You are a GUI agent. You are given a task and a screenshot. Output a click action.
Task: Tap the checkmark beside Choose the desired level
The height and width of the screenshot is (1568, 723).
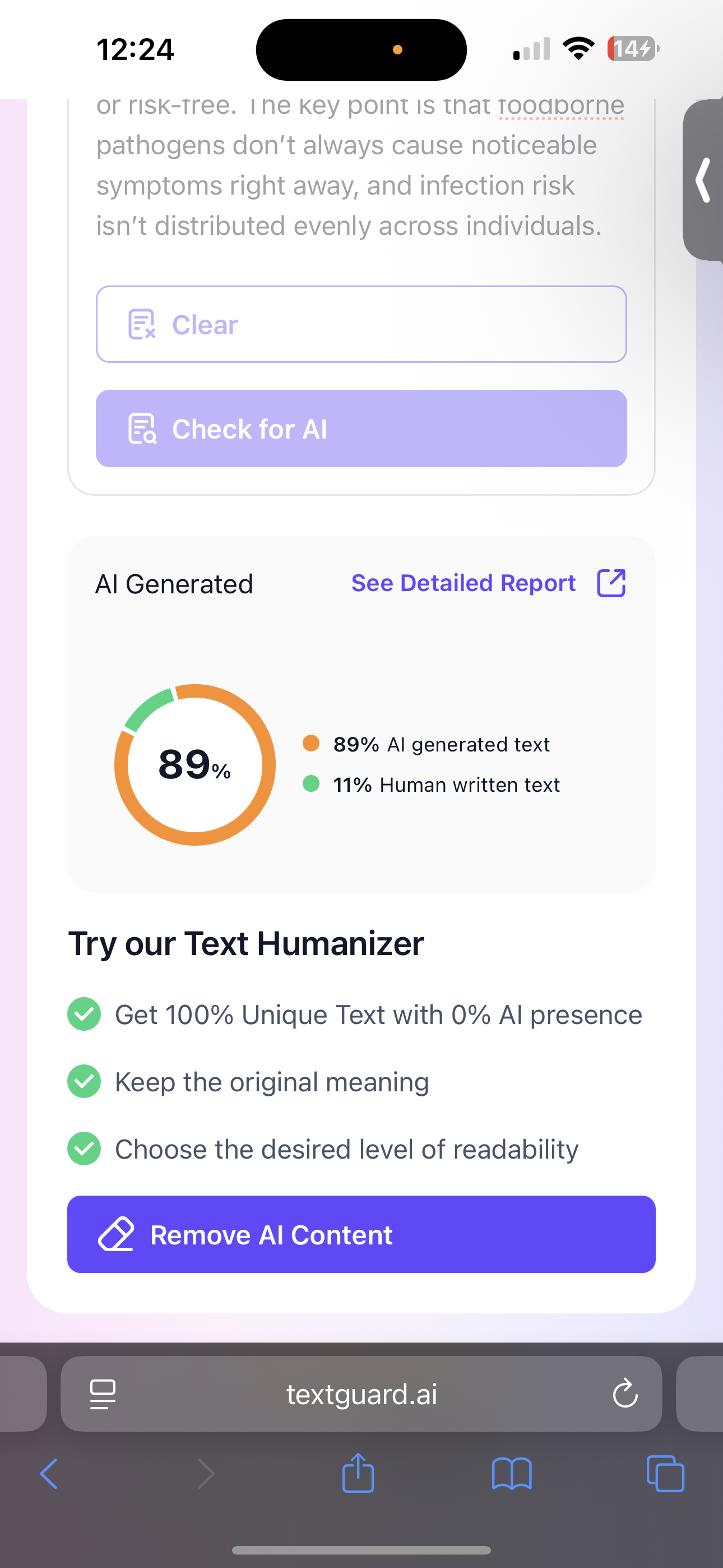click(84, 1149)
